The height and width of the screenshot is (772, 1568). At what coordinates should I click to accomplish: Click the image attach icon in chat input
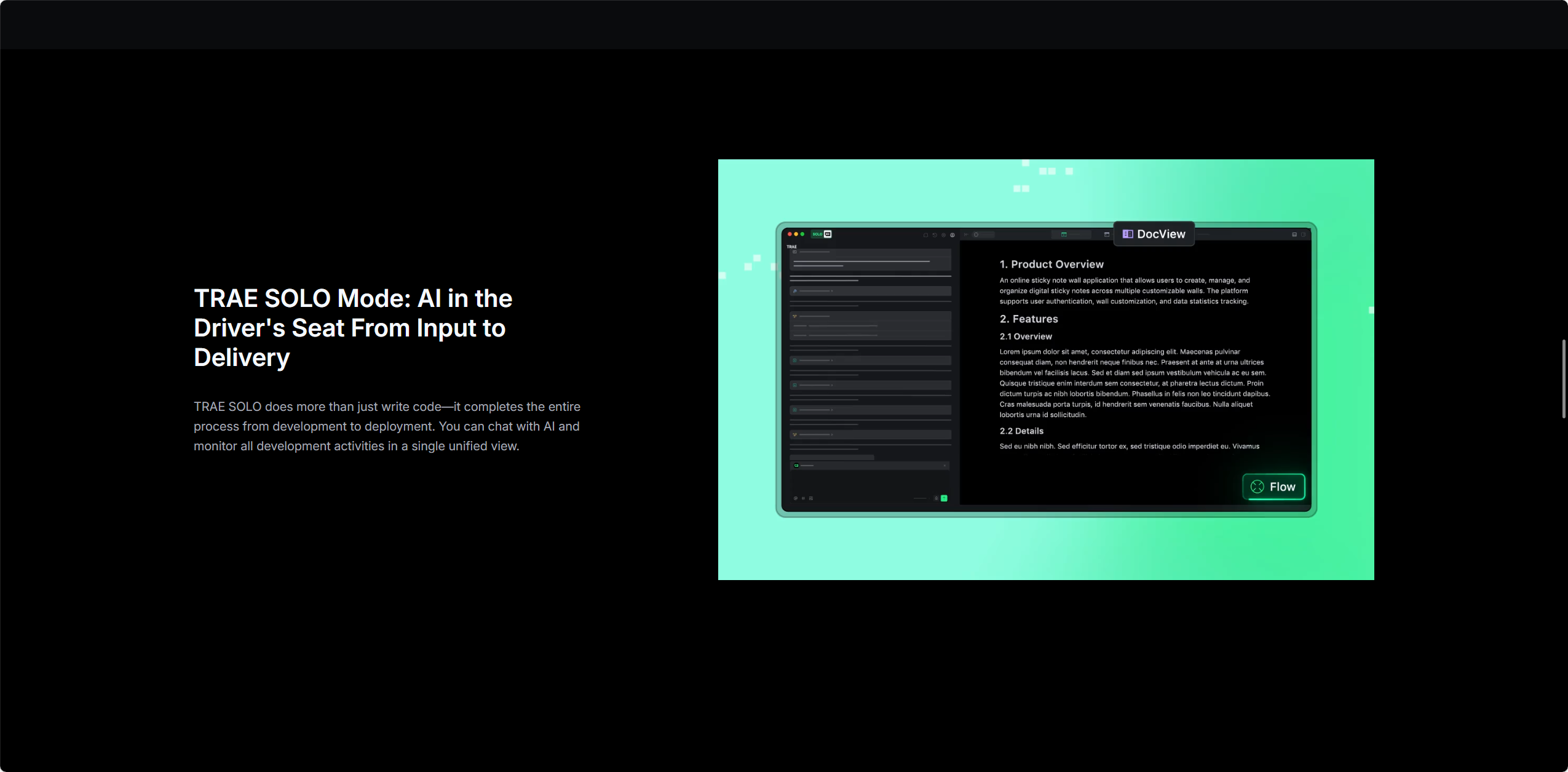point(811,498)
